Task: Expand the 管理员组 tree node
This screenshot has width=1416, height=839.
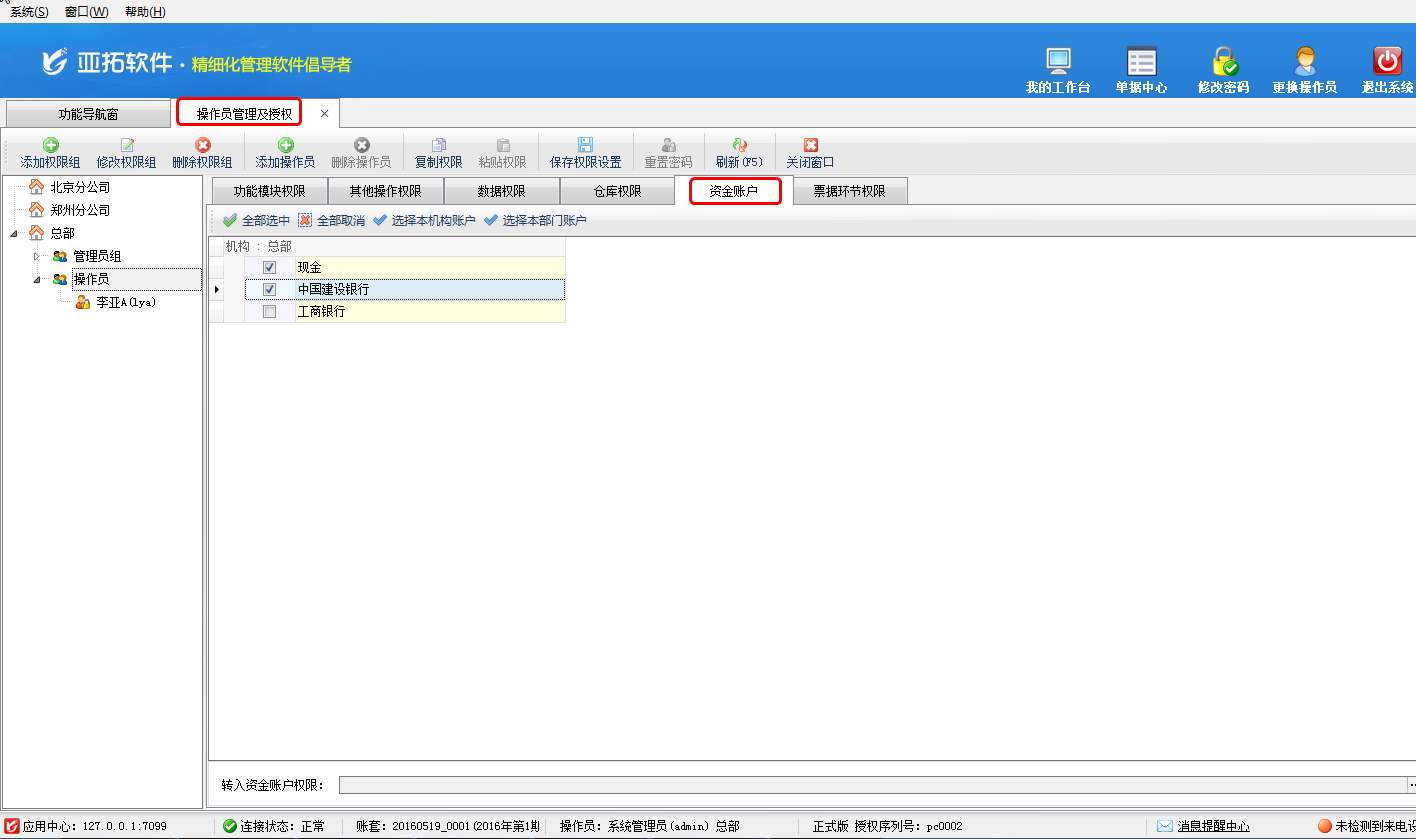Action: 38,257
